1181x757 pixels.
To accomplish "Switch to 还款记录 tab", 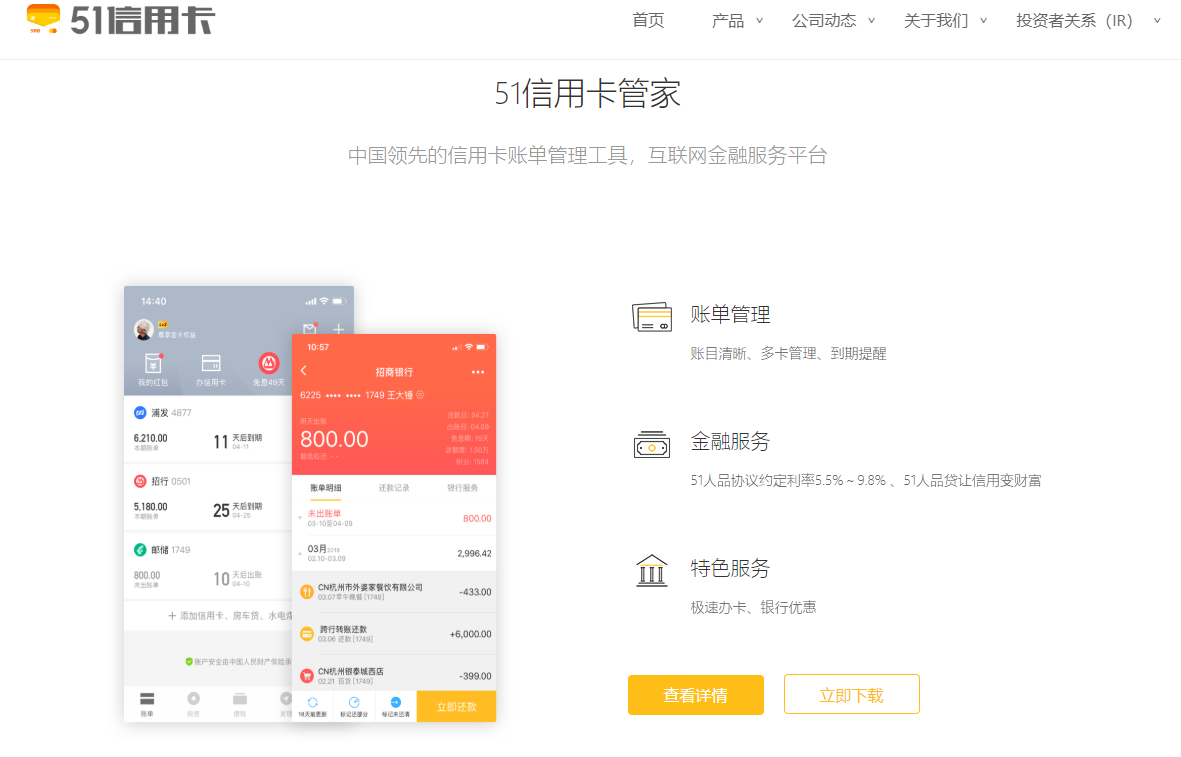I will 394,488.
